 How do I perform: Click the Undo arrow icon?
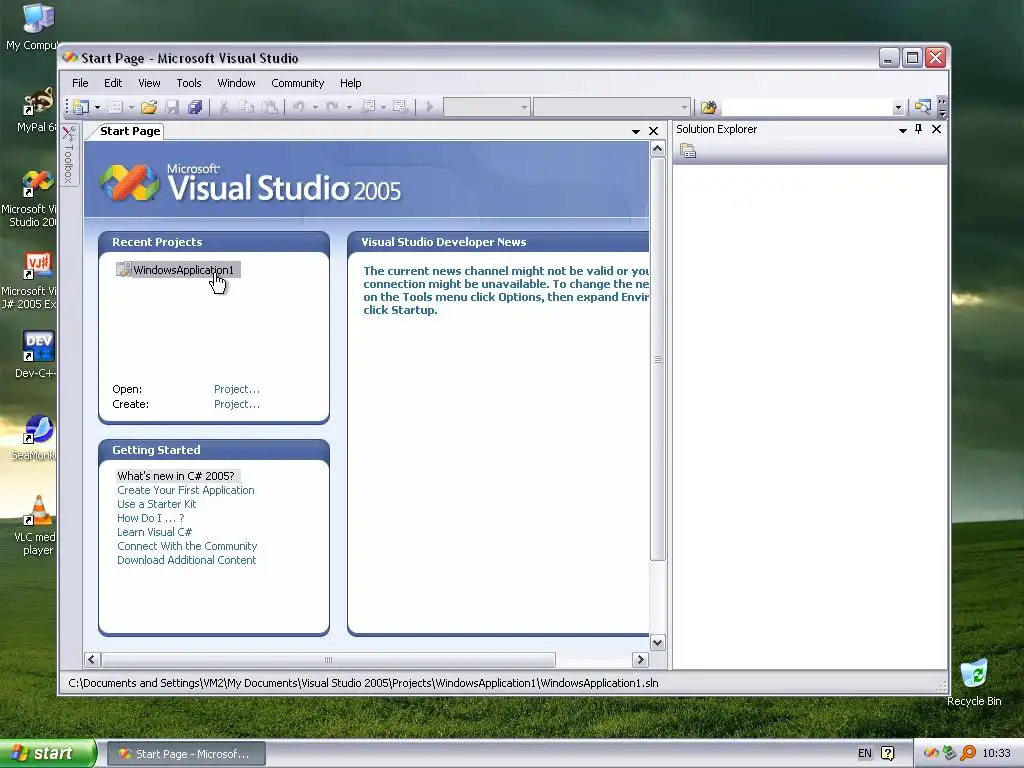[x=298, y=106]
